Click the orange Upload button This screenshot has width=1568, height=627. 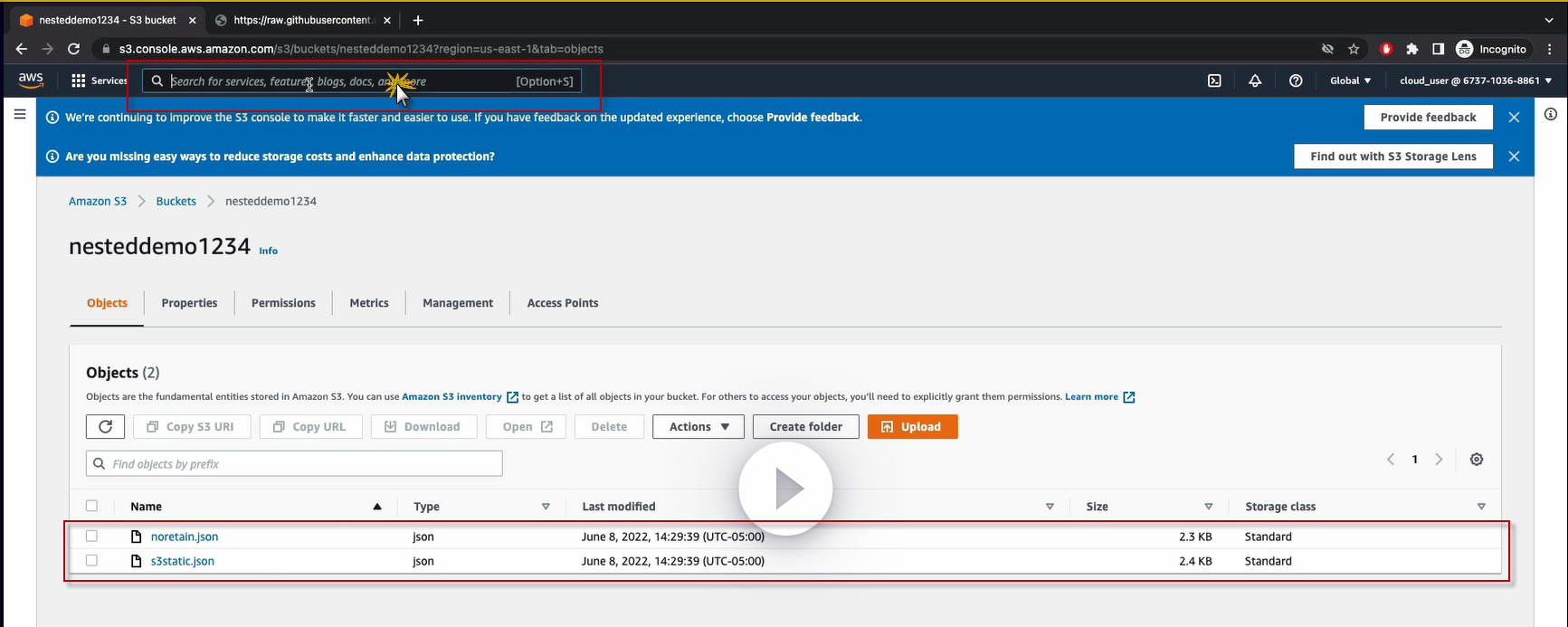[912, 426]
